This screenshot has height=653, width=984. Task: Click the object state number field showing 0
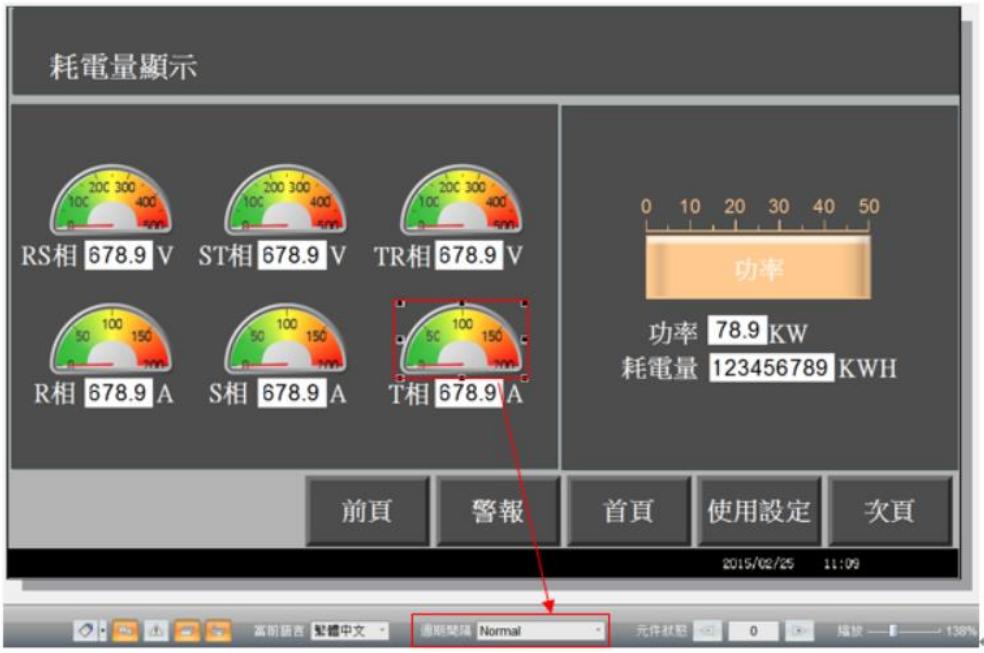click(x=753, y=630)
